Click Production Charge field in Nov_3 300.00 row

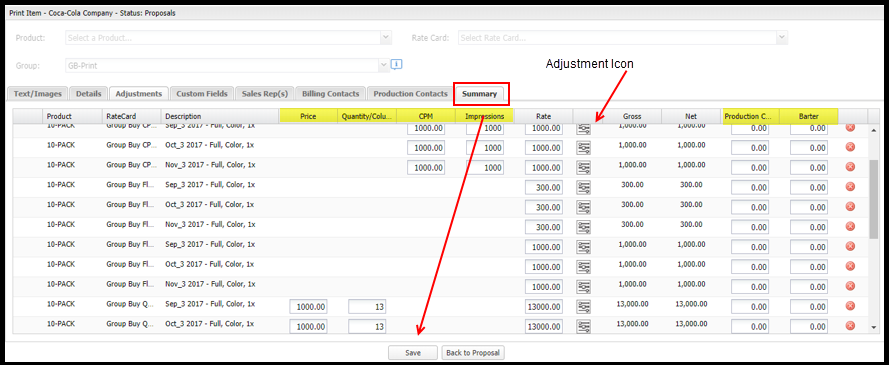click(x=750, y=227)
